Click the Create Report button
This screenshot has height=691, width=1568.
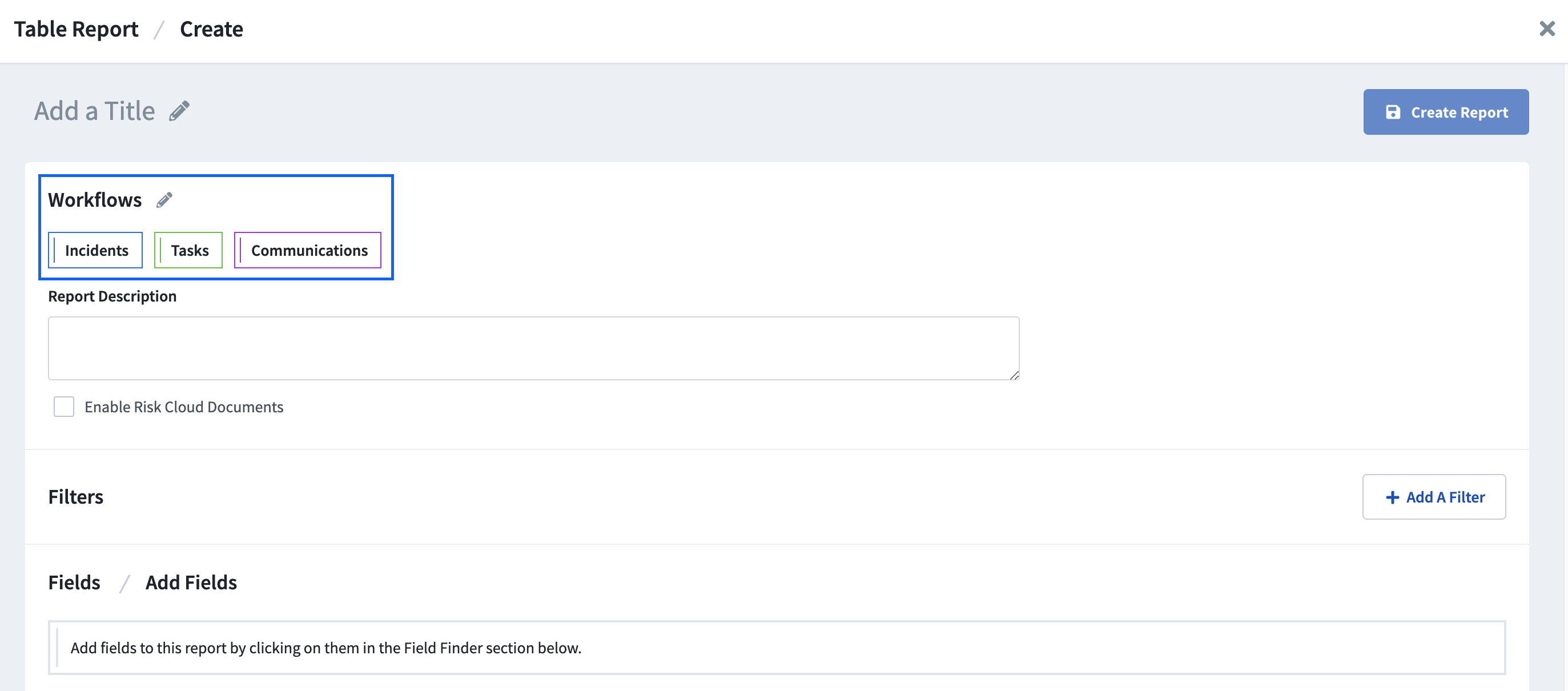tap(1446, 112)
